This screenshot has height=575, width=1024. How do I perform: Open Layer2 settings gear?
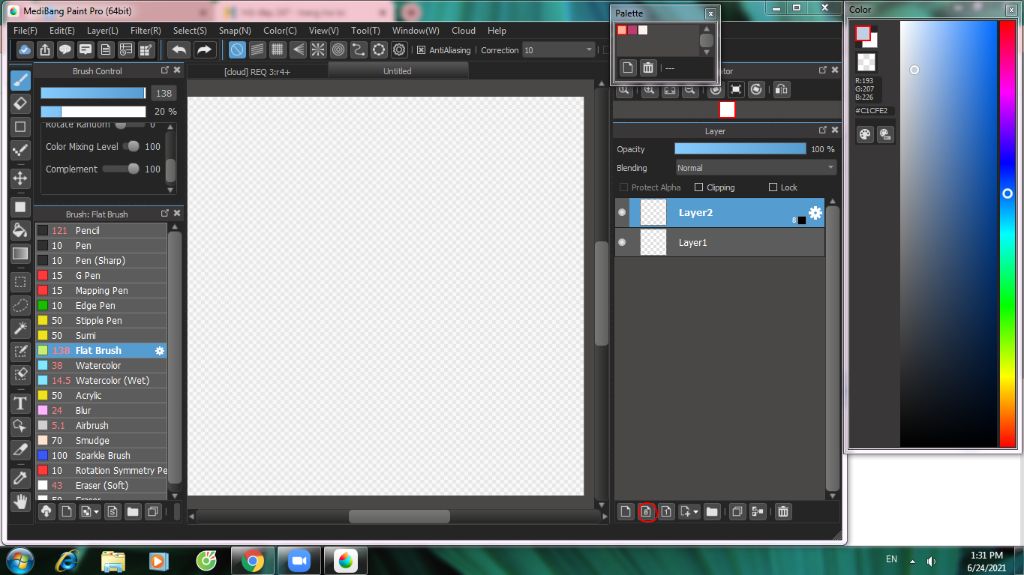click(x=815, y=212)
